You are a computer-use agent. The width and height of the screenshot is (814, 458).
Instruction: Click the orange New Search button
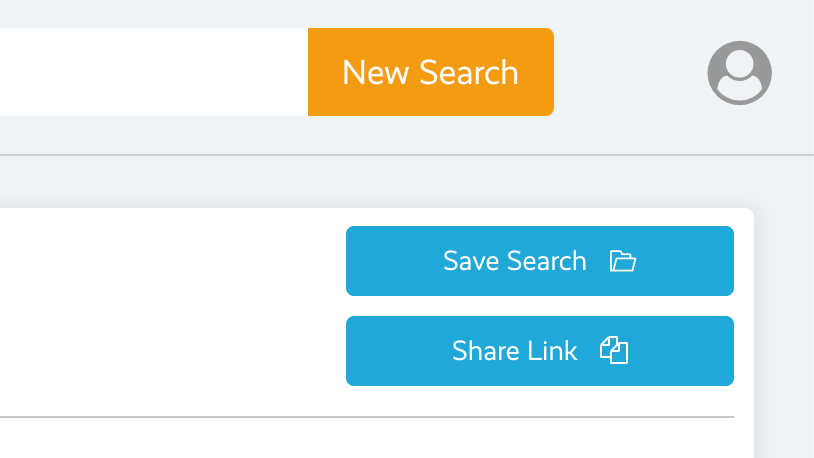431,72
